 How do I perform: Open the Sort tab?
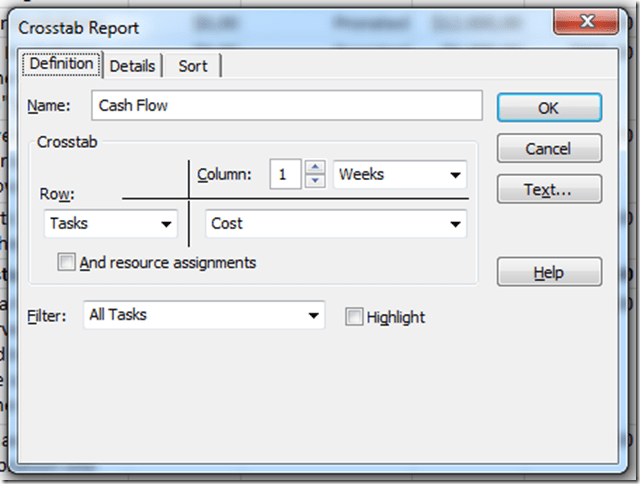(x=193, y=66)
